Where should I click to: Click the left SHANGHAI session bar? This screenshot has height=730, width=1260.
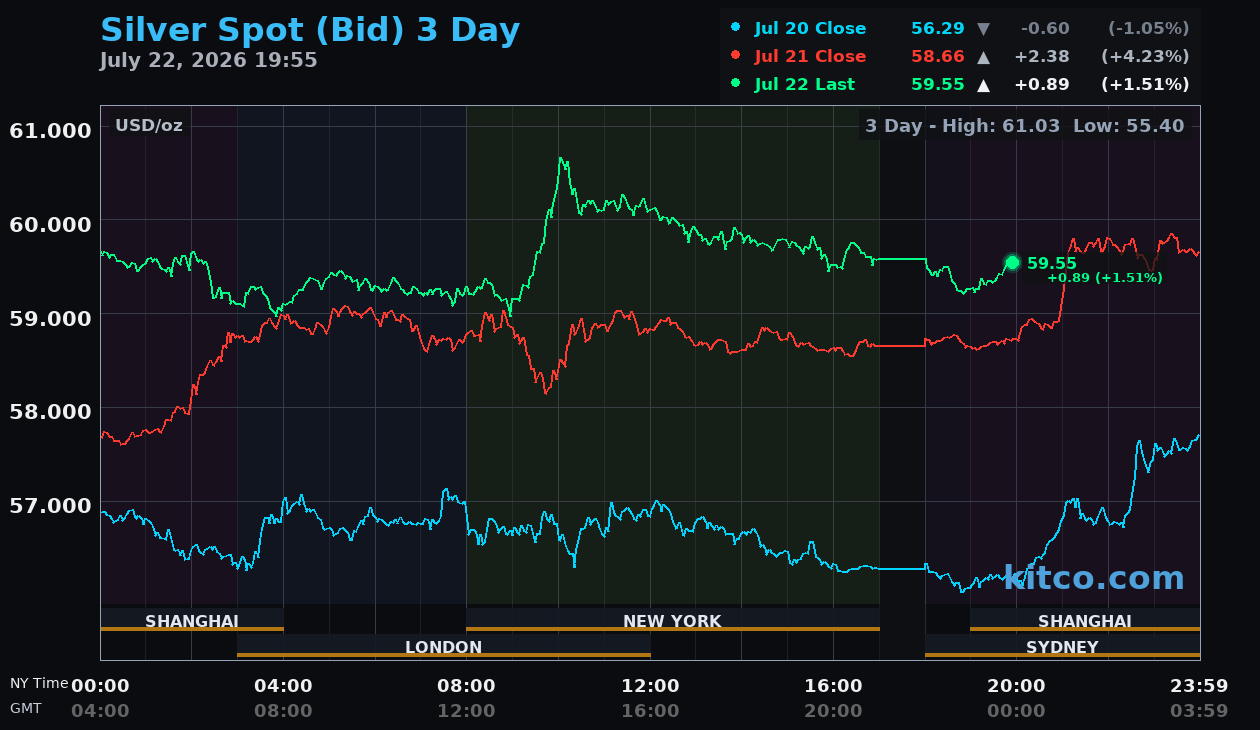(192, 621)
